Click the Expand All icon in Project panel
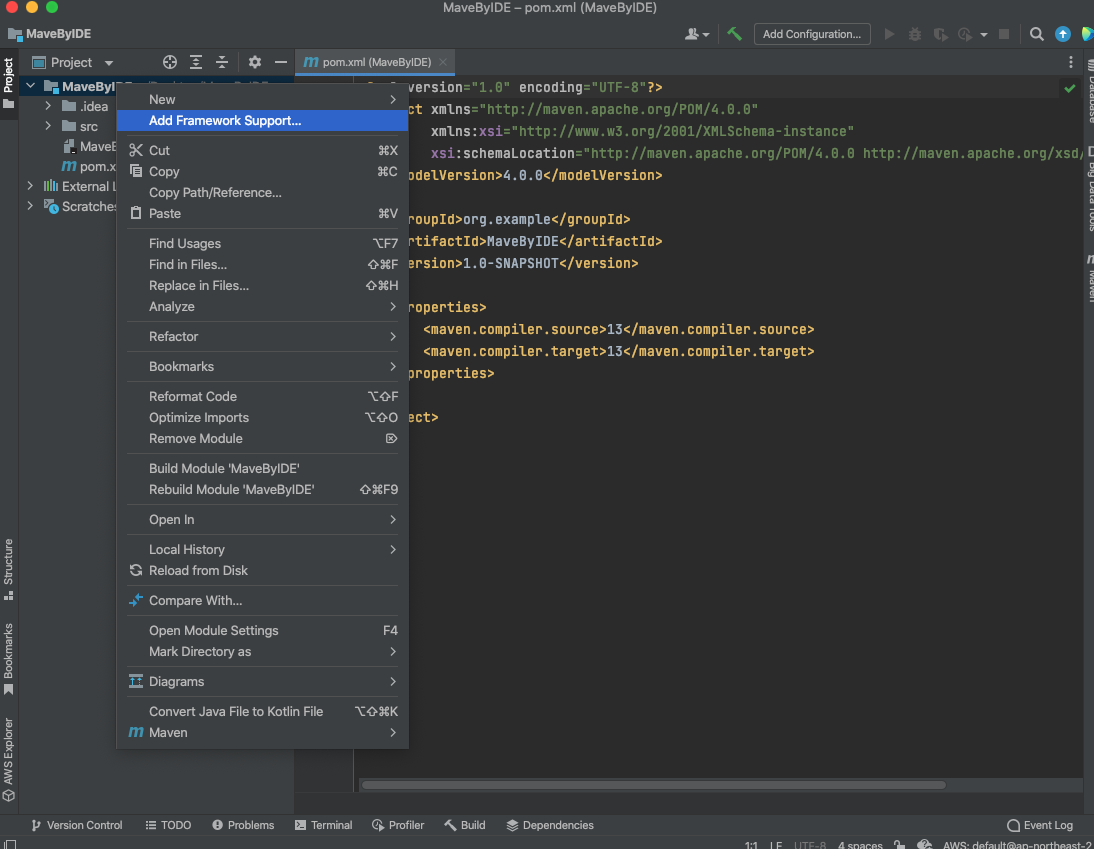The height and width of the screenshot is (849, 1094). tap(196, 62)
